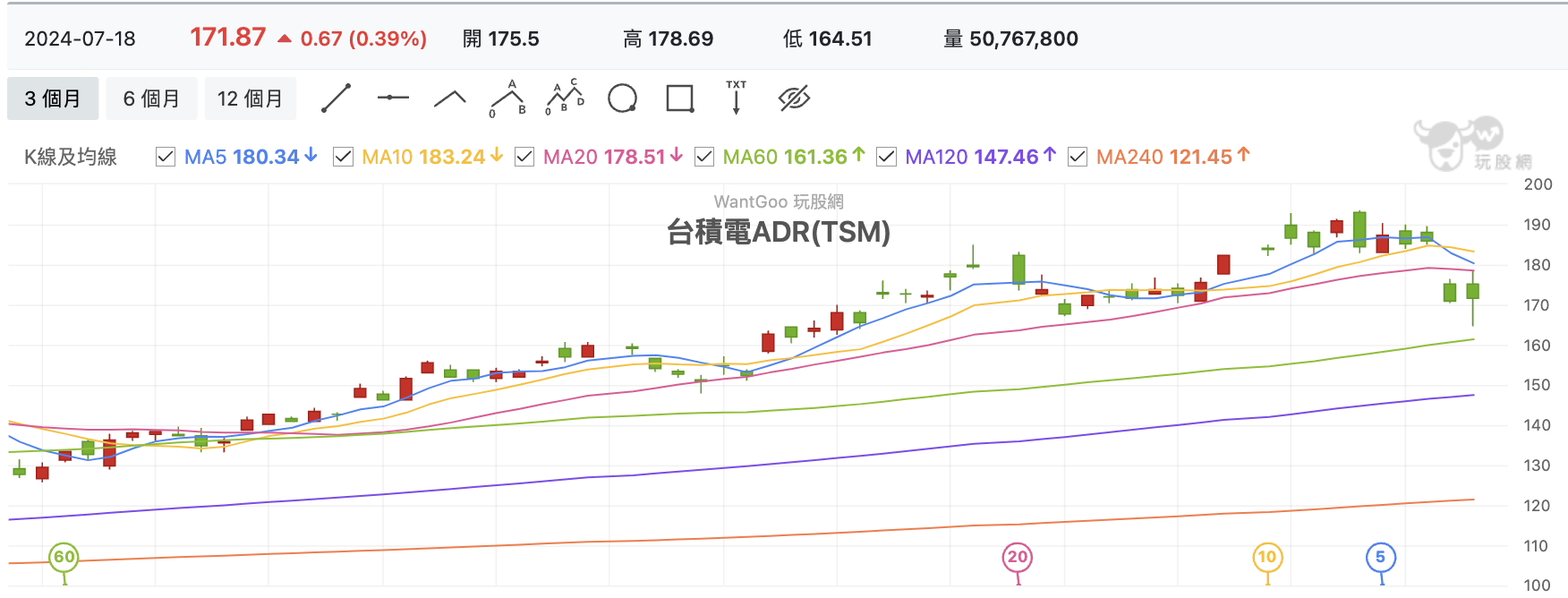Click the yellow 10 marker circle
Screen dimensions: 1568x598
[1267, 557]
